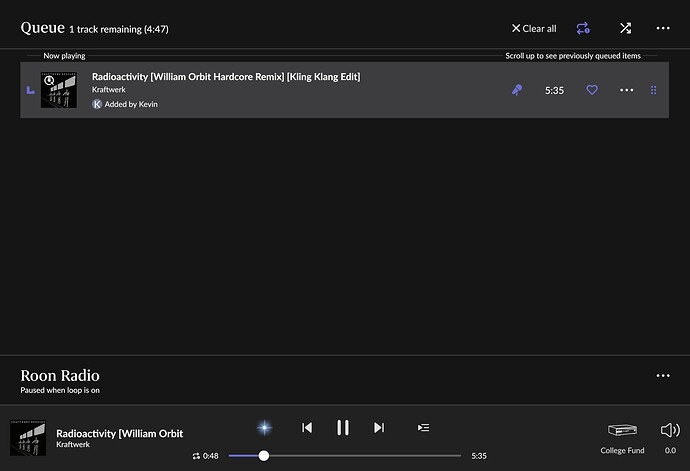Open the Queue three-dot menu
690x471 pixels.
663,28
